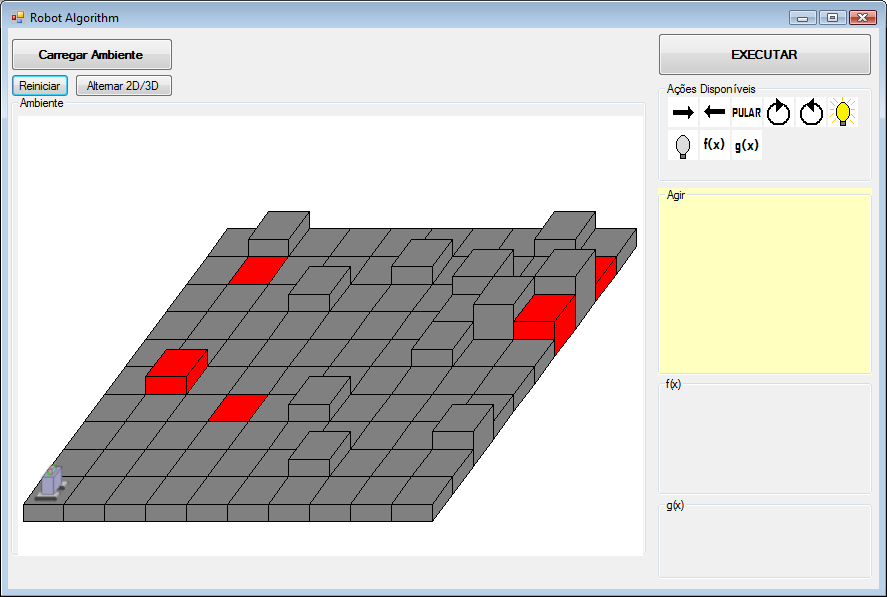The width and height of the screenshot is (887, 597).
Task: Click inside the f(x) program panel
Action: pyautogui.click(x=764, y=439)
